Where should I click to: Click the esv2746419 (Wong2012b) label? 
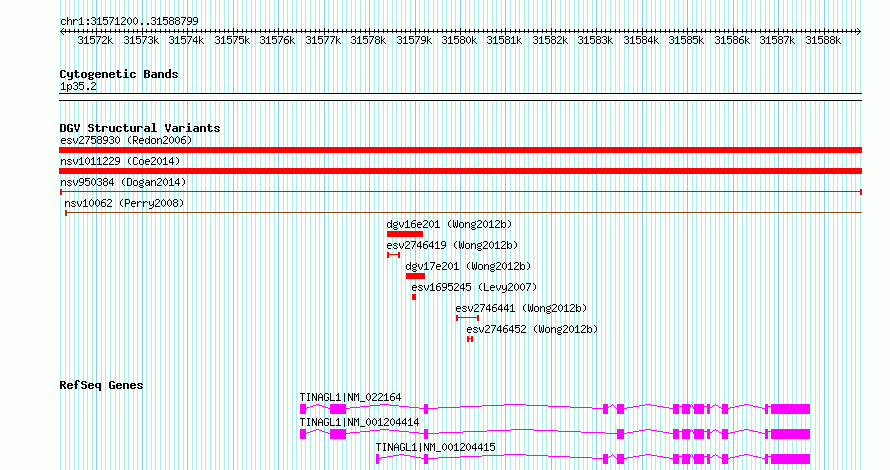click(x=452, y=245)
